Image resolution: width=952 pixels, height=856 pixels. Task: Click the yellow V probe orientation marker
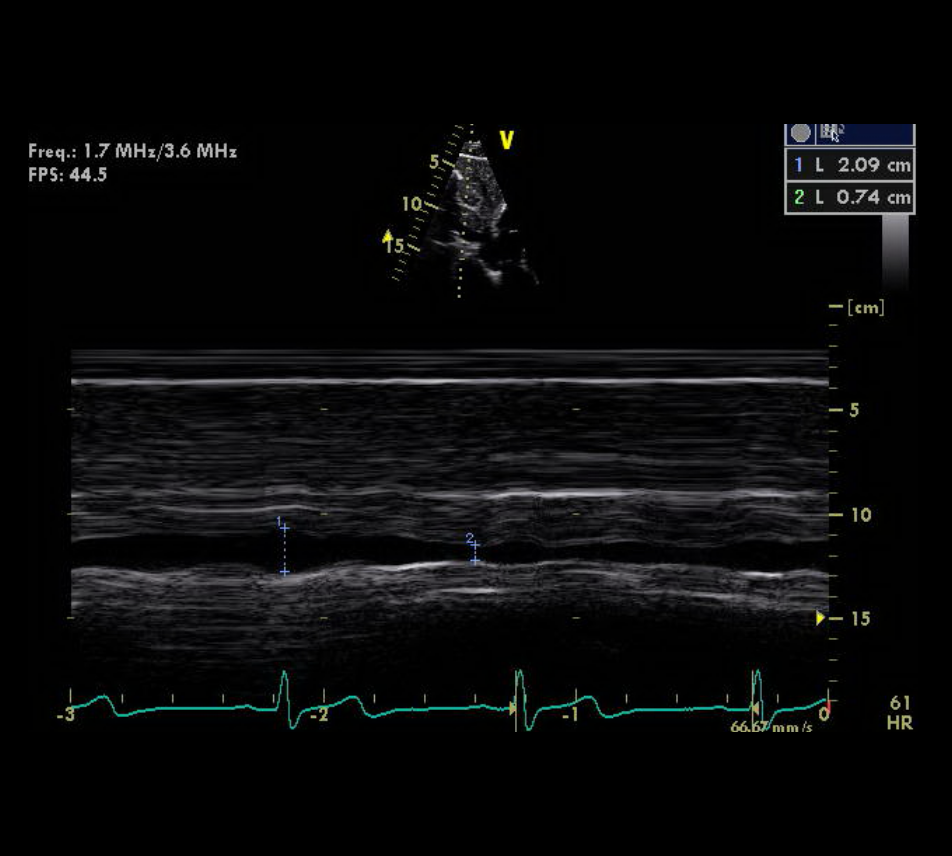click(x=506, y=140)
